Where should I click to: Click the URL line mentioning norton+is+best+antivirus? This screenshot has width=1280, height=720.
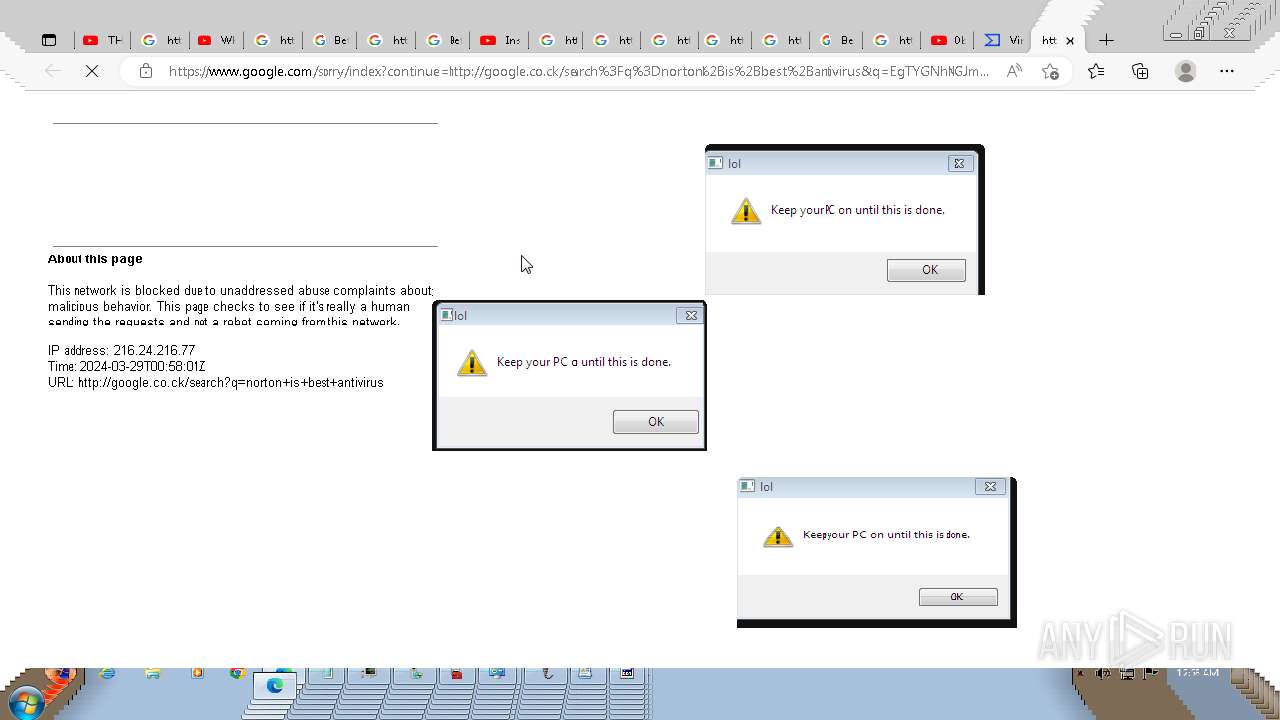click(x=215, y=383)
